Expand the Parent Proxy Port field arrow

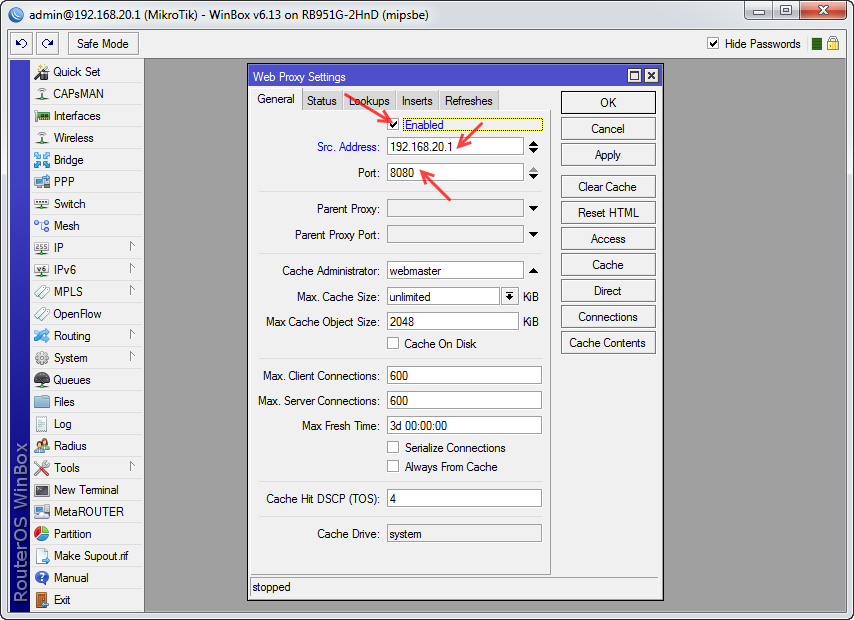[534, 235]
